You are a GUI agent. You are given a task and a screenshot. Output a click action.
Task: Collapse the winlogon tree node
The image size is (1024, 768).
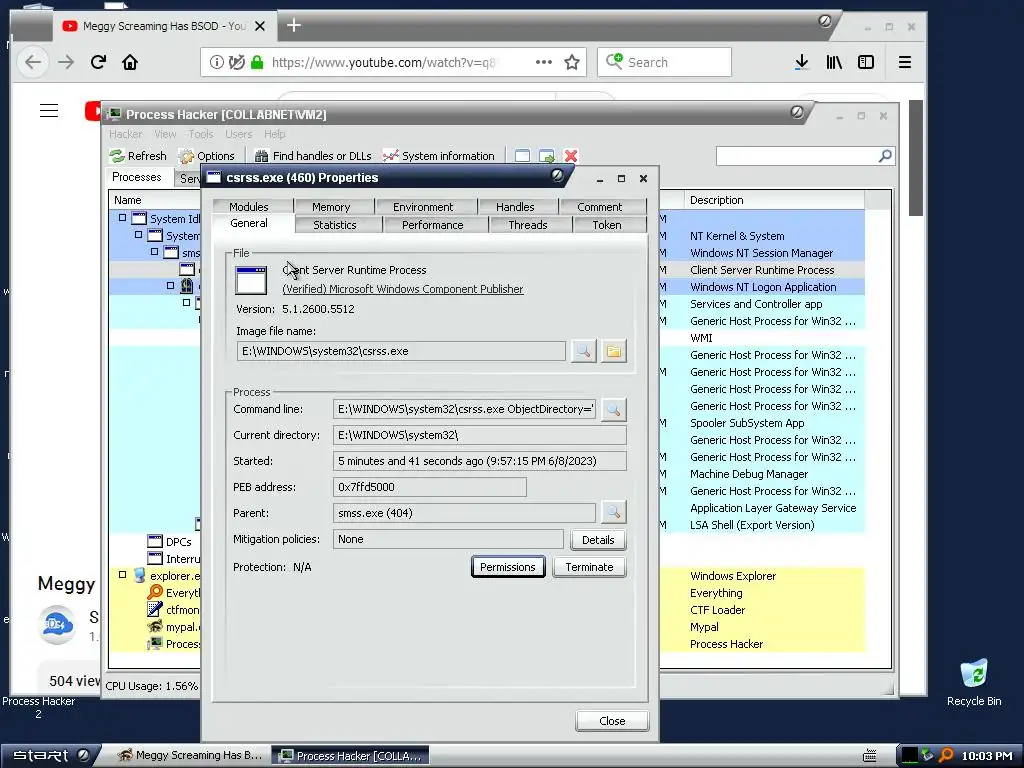point(170,285)
